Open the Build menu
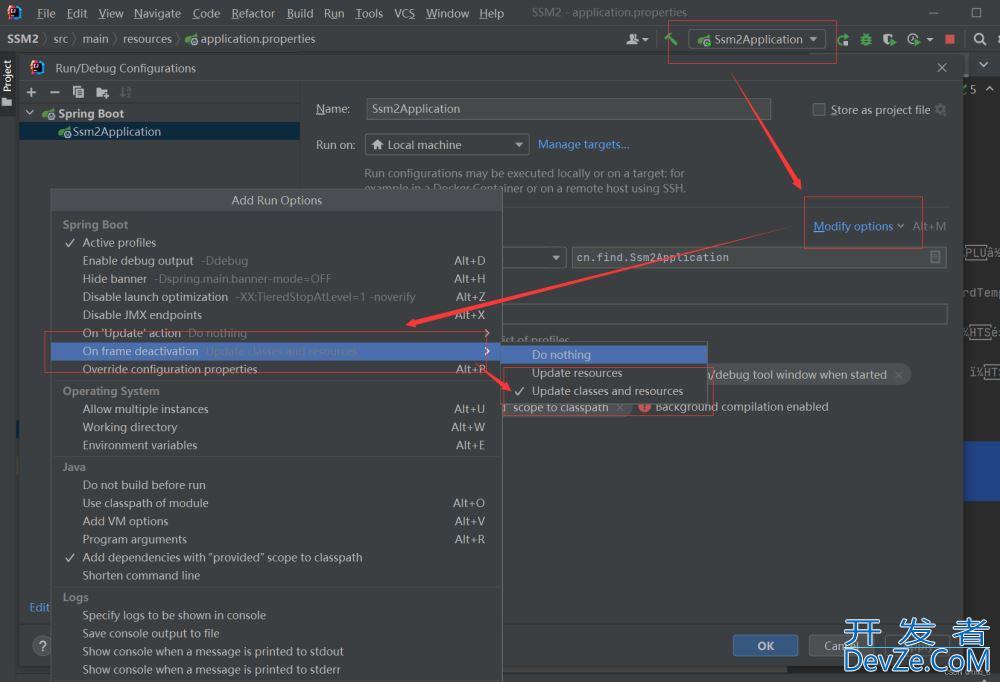Image resolution: width=1000 pixels, height=682 pixels. coord(300,13)
